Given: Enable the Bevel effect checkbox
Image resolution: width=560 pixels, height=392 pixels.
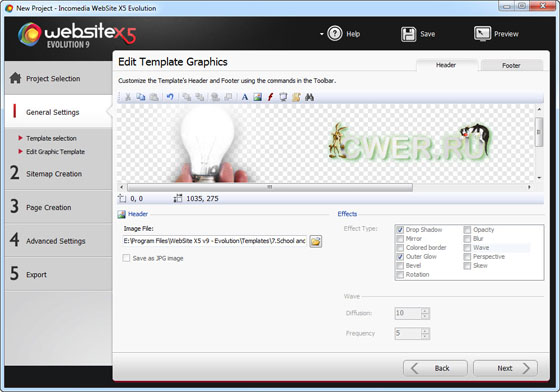Looking at the screenshot, I should 400,266.
